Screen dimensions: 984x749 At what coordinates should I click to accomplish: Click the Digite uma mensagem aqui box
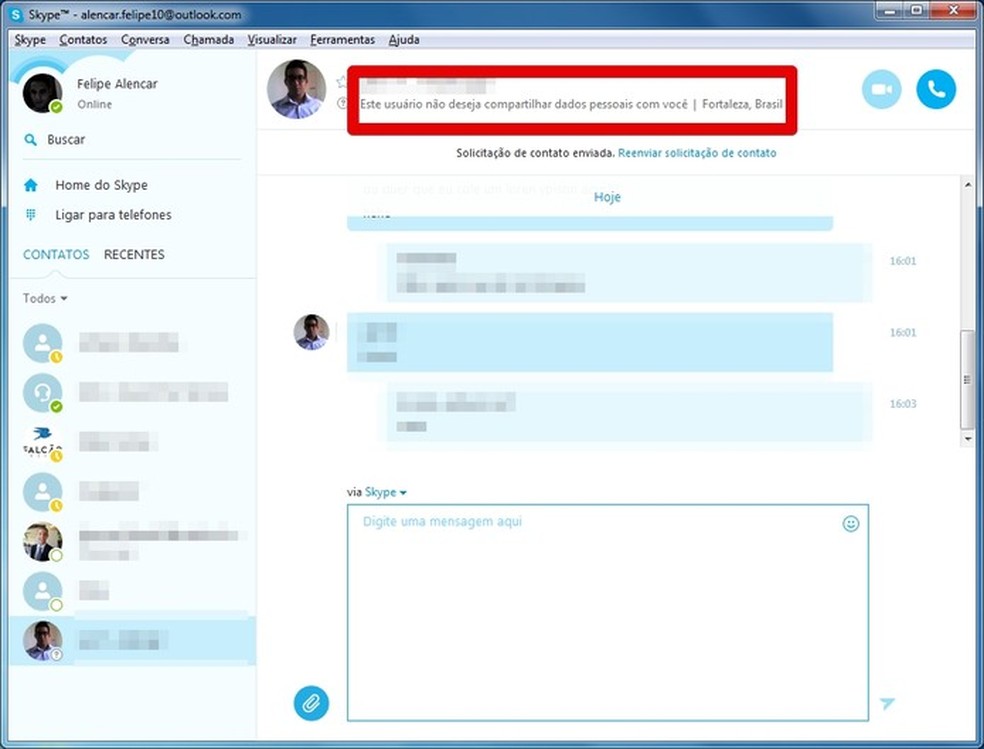[607, 612]
